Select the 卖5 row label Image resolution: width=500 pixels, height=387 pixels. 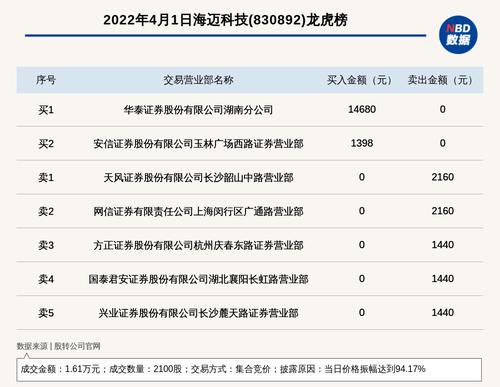click(46, 313)
